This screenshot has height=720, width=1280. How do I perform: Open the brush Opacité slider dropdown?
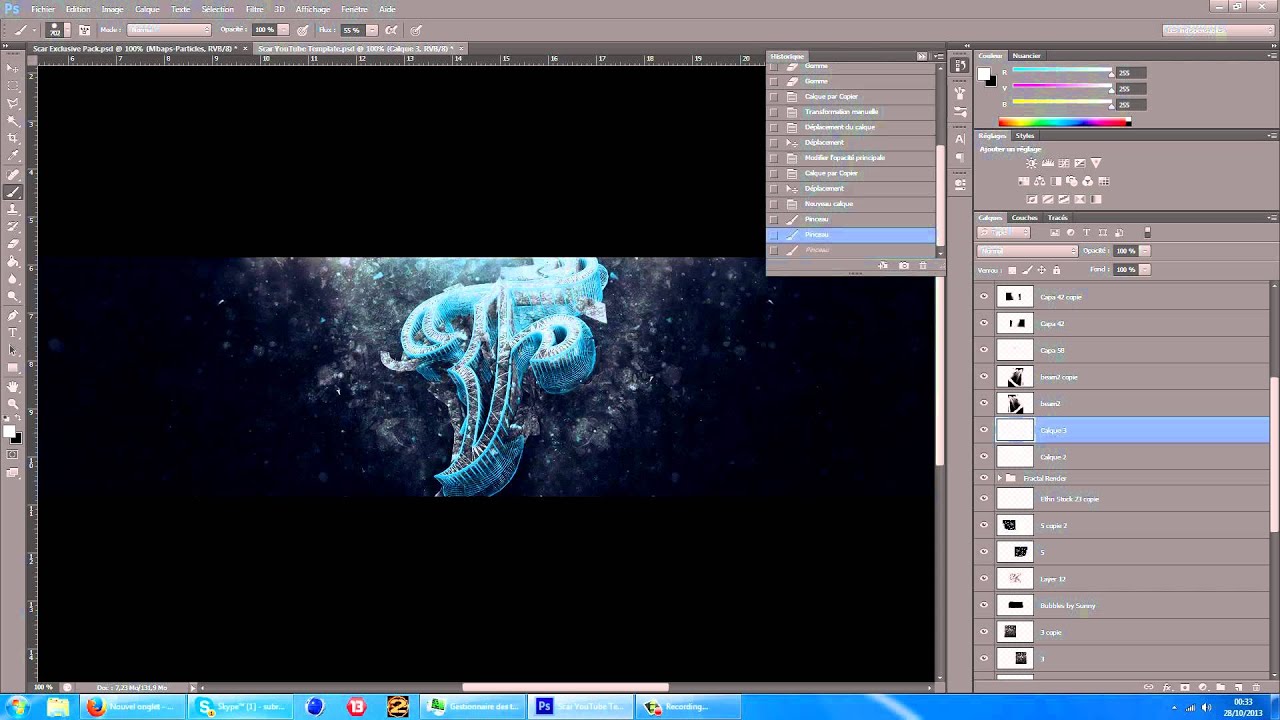283,30
